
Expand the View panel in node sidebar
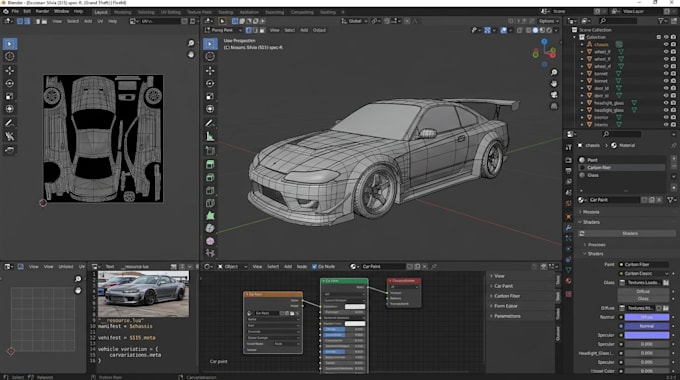[x=499, y=276]
